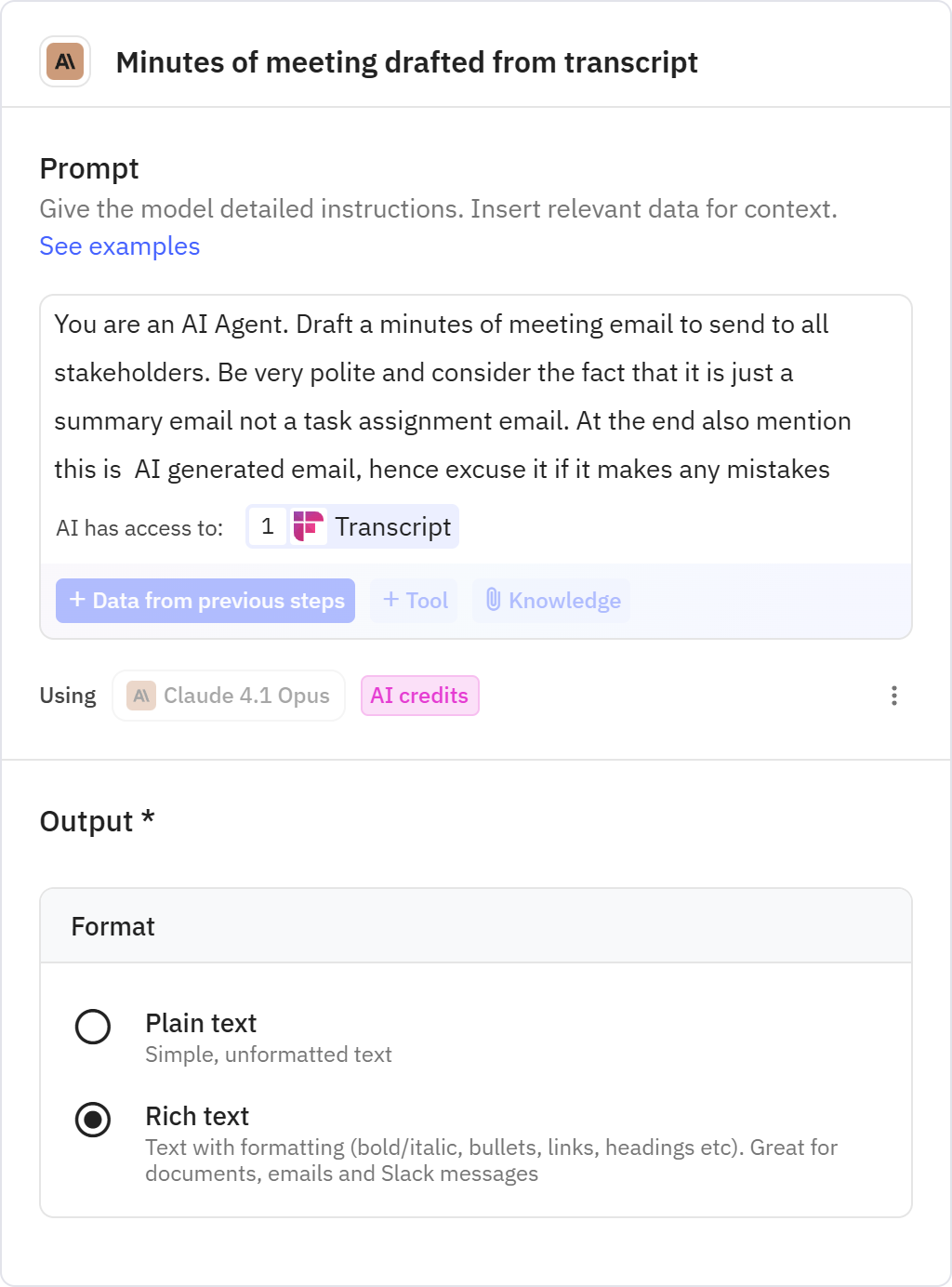This screenshot has height=1287, width=952.
Task: Click the pink AI credits badge
Action: pyautogui.click(x=419, y=696)
